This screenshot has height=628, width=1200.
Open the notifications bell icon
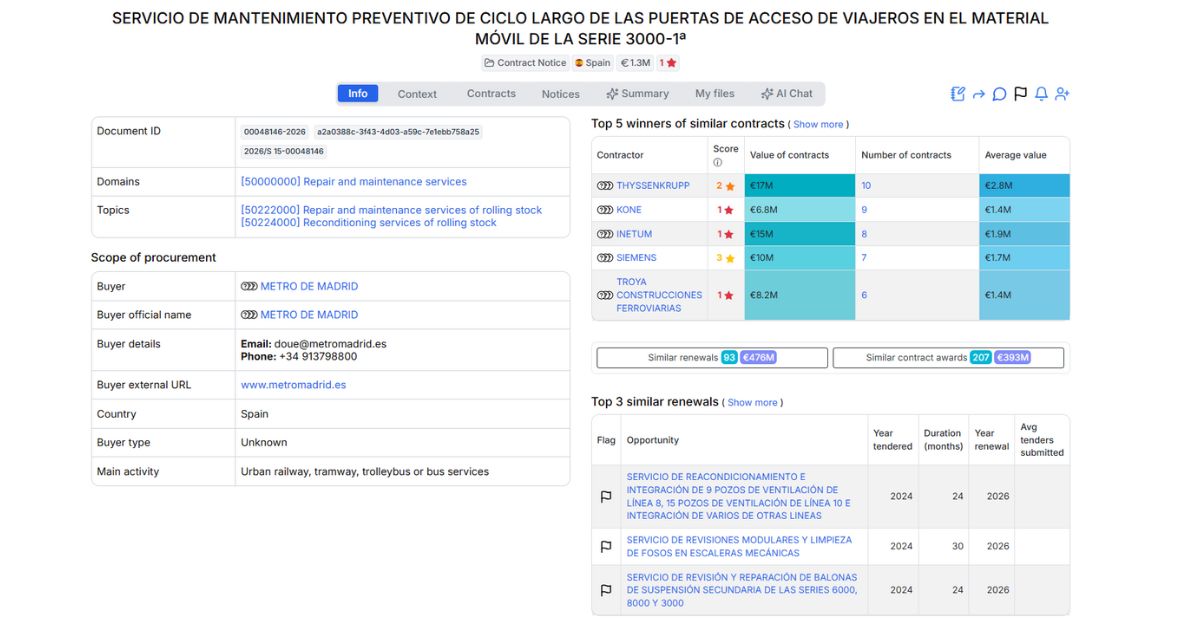[x=1040, y=93]
